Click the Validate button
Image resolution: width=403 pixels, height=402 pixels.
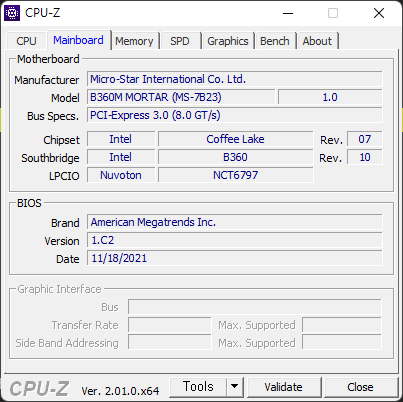284,387
